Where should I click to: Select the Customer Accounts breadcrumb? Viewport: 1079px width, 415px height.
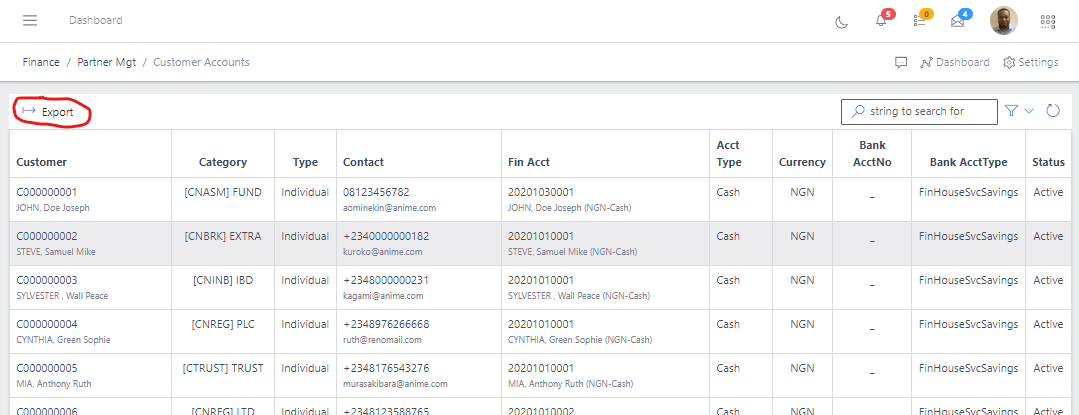[x=201, y=62]
